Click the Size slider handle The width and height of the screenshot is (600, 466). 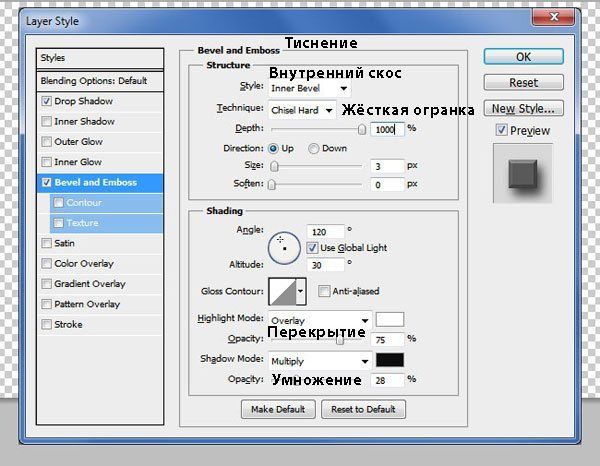(274, 166)
